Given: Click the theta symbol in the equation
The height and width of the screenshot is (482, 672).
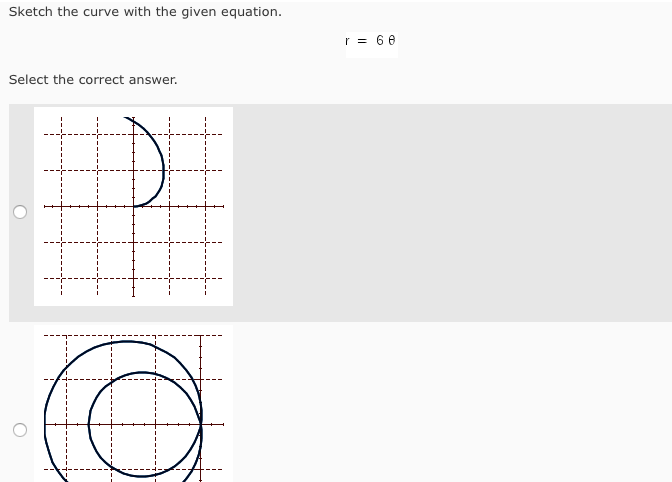Looking at the screenshot, I should click(x=392, y=40).
